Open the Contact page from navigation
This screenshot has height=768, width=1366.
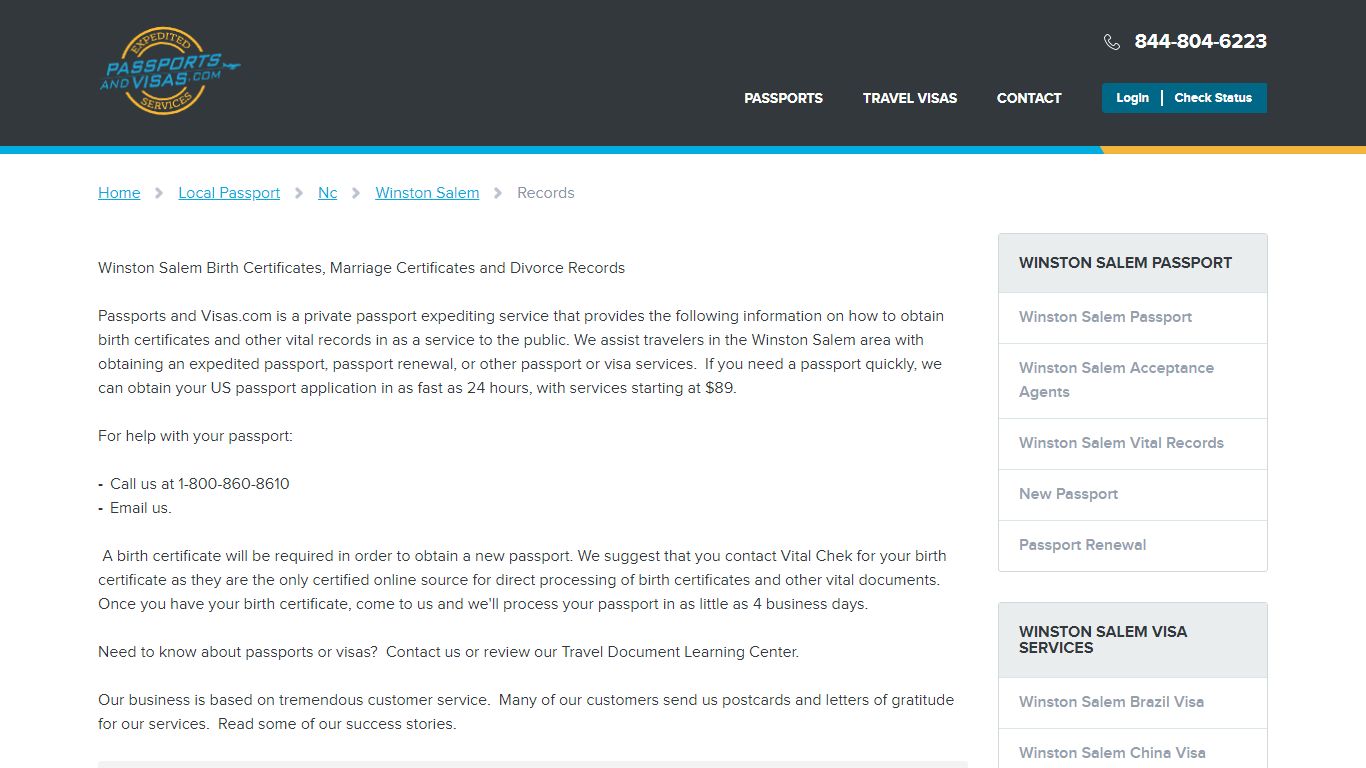(x=1029, y=98)
